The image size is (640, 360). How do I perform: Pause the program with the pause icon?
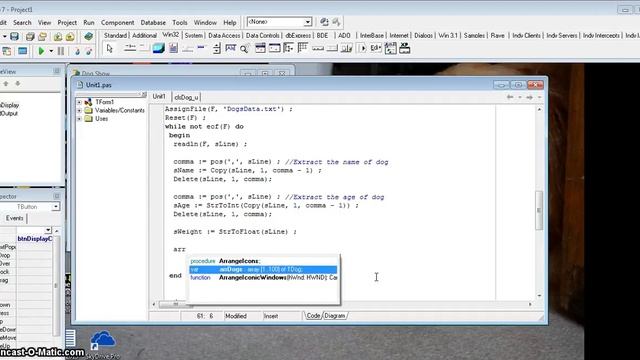click(x=61, y=51)
